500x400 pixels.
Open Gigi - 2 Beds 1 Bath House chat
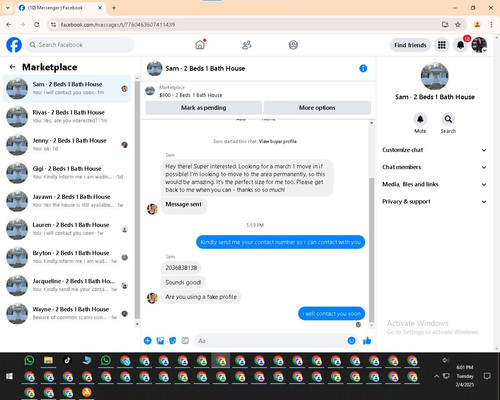[67, 173]
